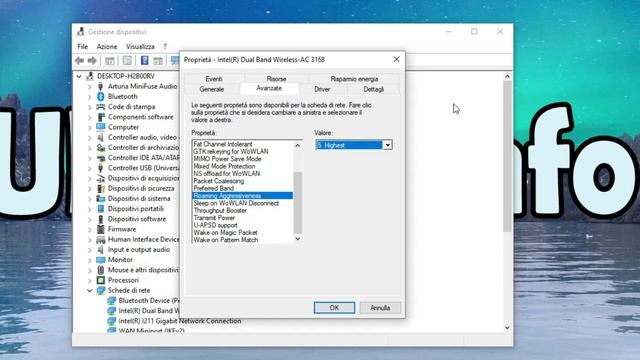This screenshot has width=640, height=360.
Task: Click the Intel(R) I211 Gigabit adapter icon
Action: (111, 321)
